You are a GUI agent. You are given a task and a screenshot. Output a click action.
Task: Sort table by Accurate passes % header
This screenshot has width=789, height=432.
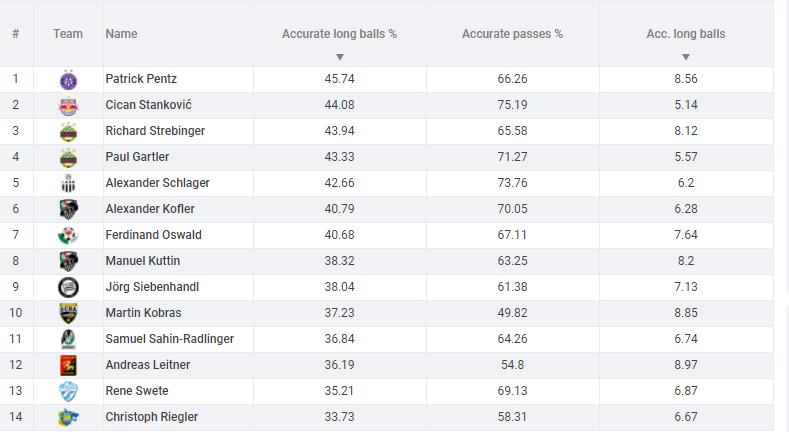(512, 34)
